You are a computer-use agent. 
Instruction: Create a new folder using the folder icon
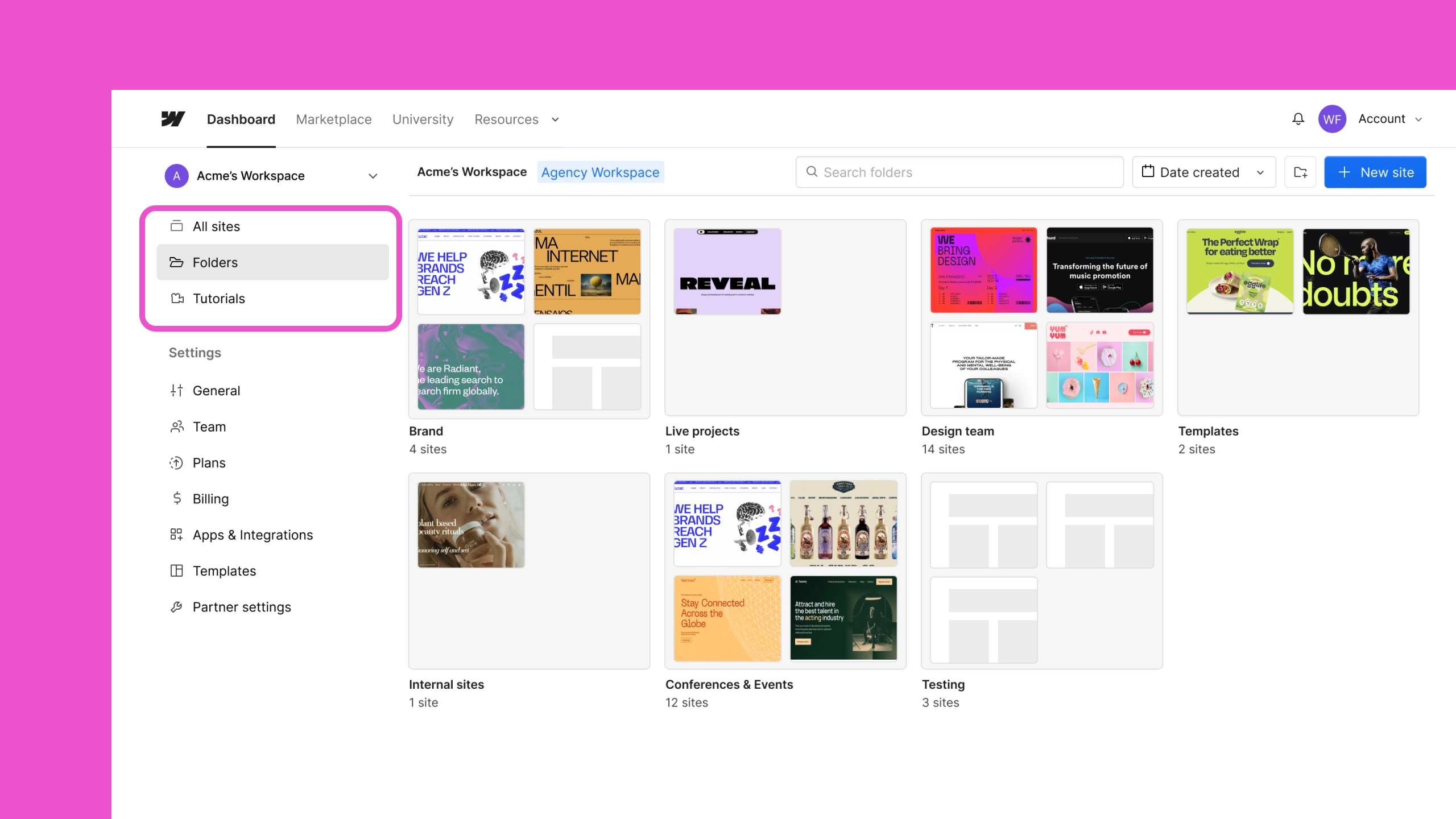(x=1301, y=172)
